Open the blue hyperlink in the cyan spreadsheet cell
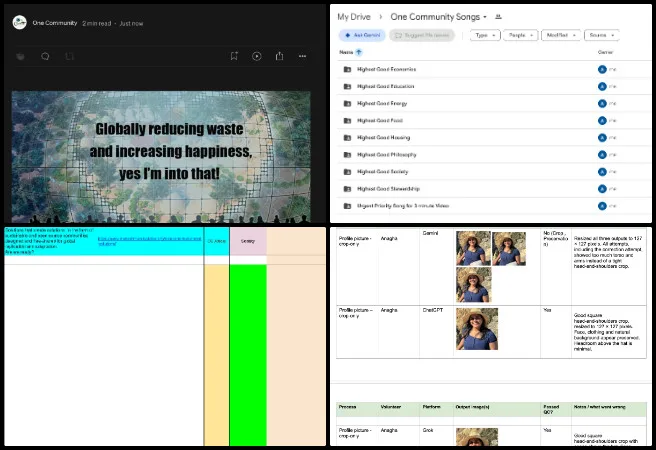Viewport: 656px width, 450px height. 149,241
